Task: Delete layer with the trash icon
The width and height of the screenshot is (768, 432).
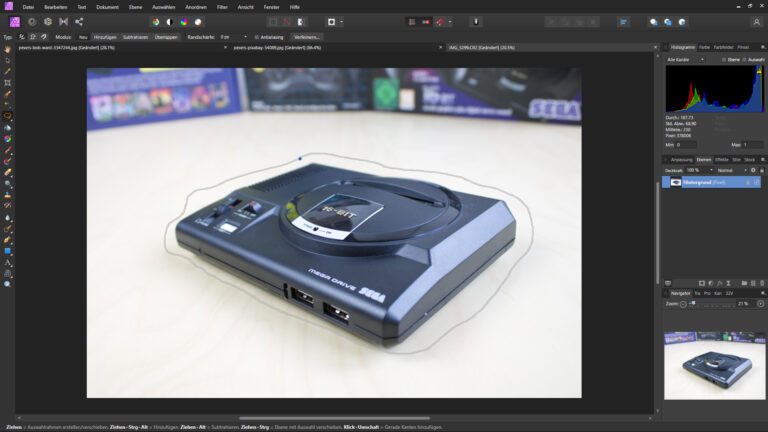Action: pos(762,283)
